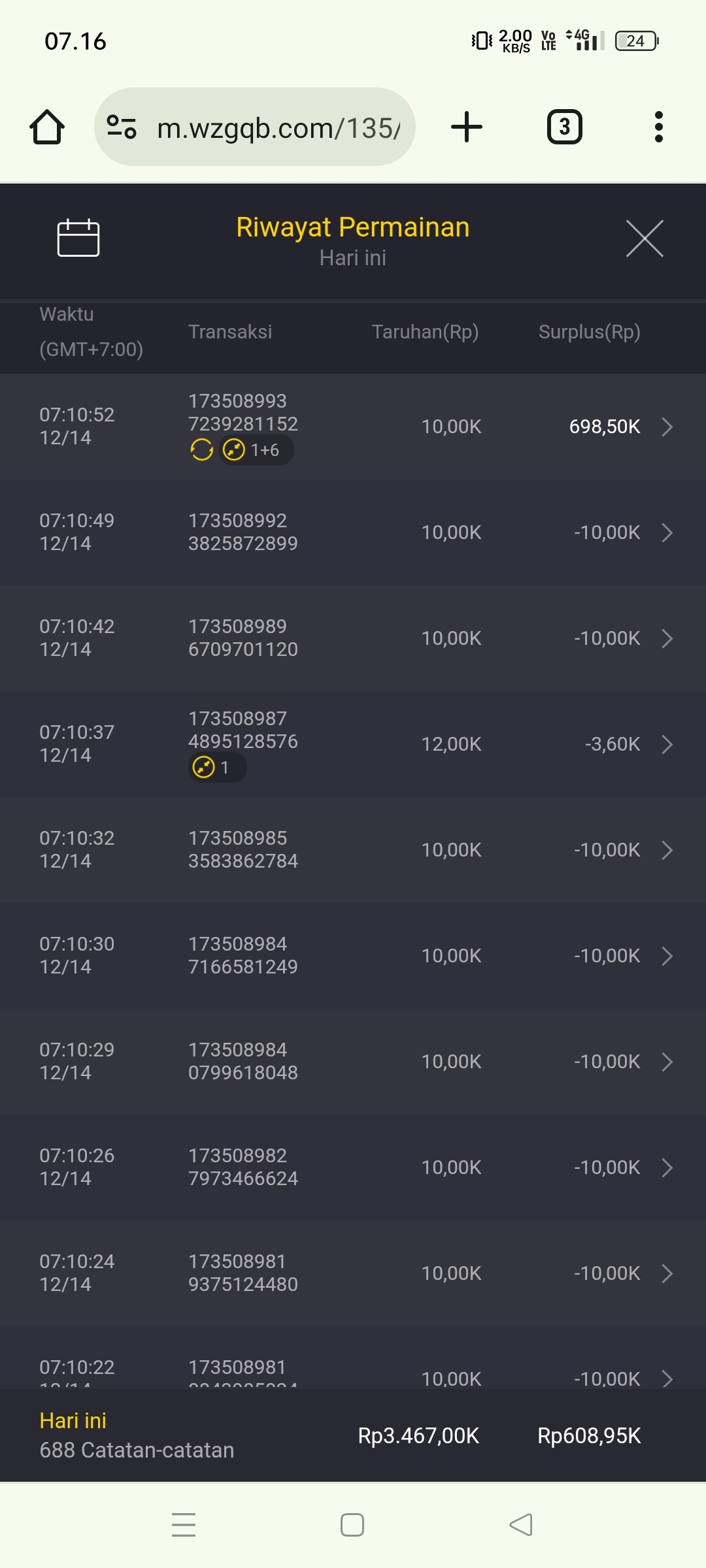706x1568 pixels.
Task: Tap the Android home square button
Action: point(352,1525)
